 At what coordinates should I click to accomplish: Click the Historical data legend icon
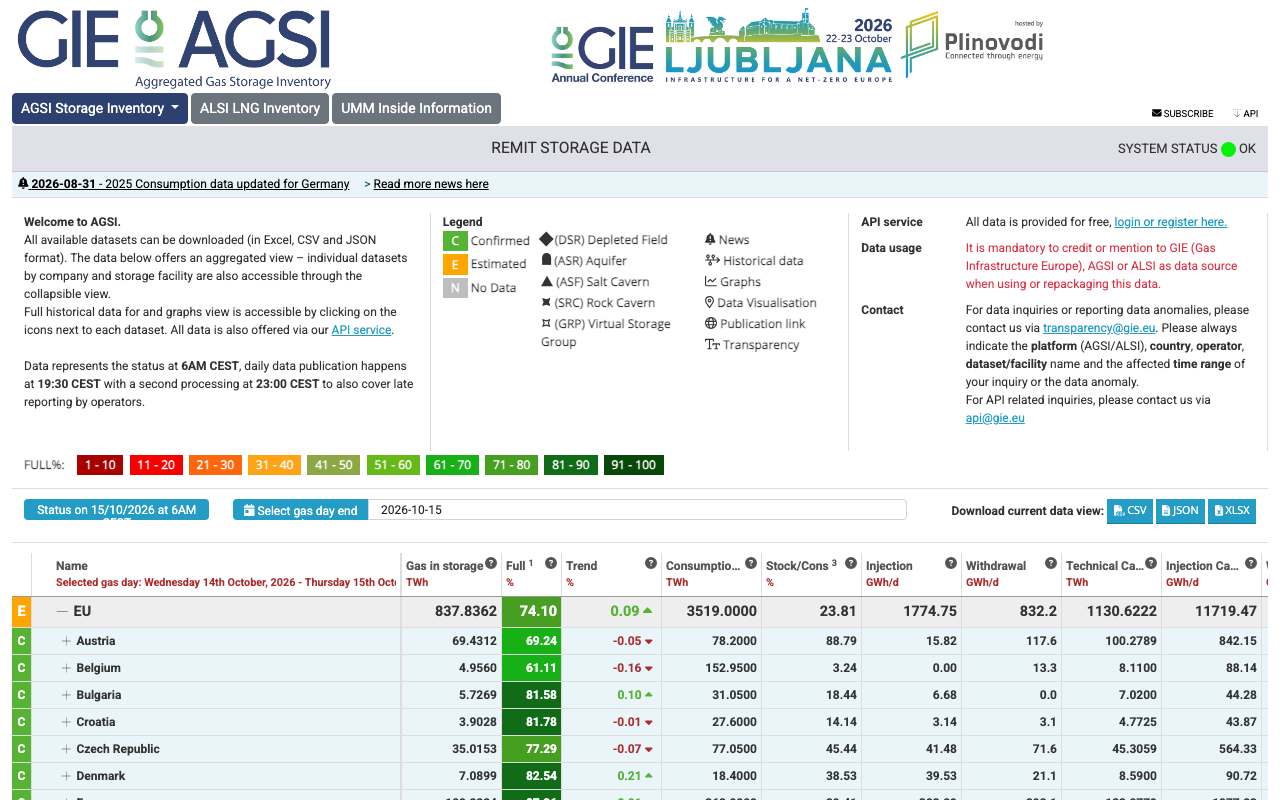point(711,260)
